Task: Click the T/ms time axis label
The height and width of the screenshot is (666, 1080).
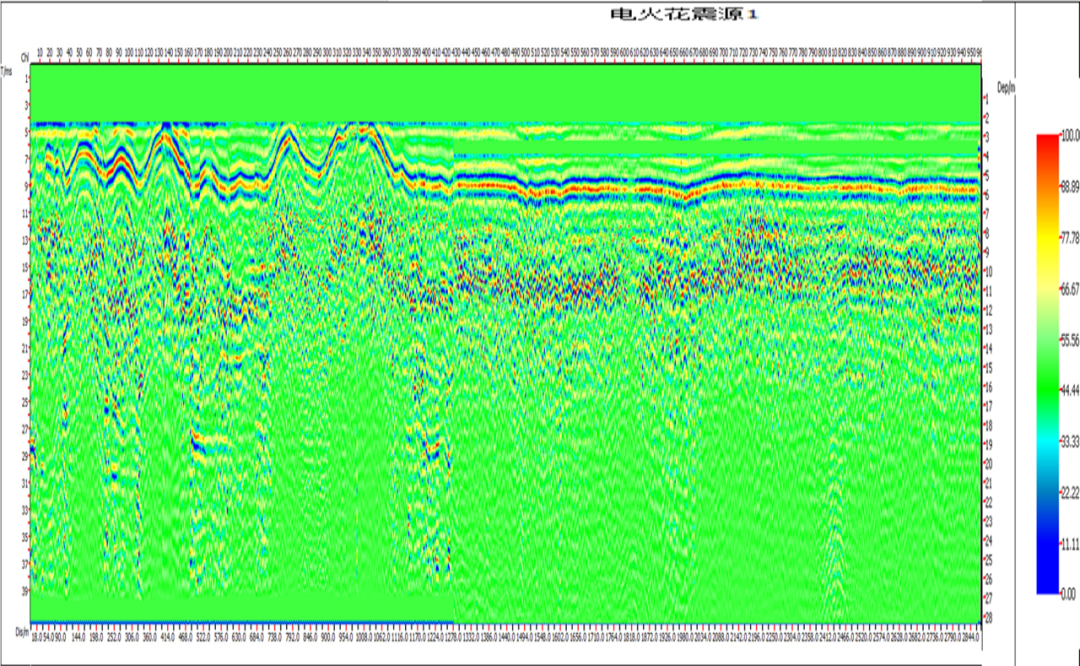Action: (x=8, y=70)
